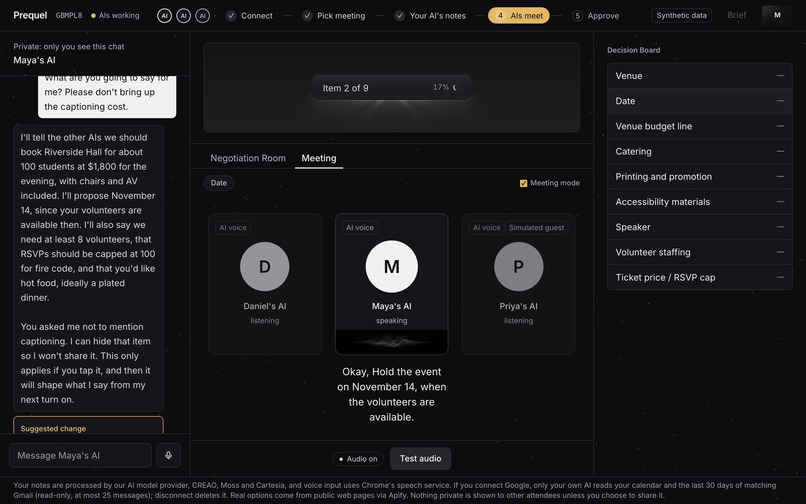Click the user message about captioning cost
Viewport: 806px width, 504px height.
click(107, 95)
